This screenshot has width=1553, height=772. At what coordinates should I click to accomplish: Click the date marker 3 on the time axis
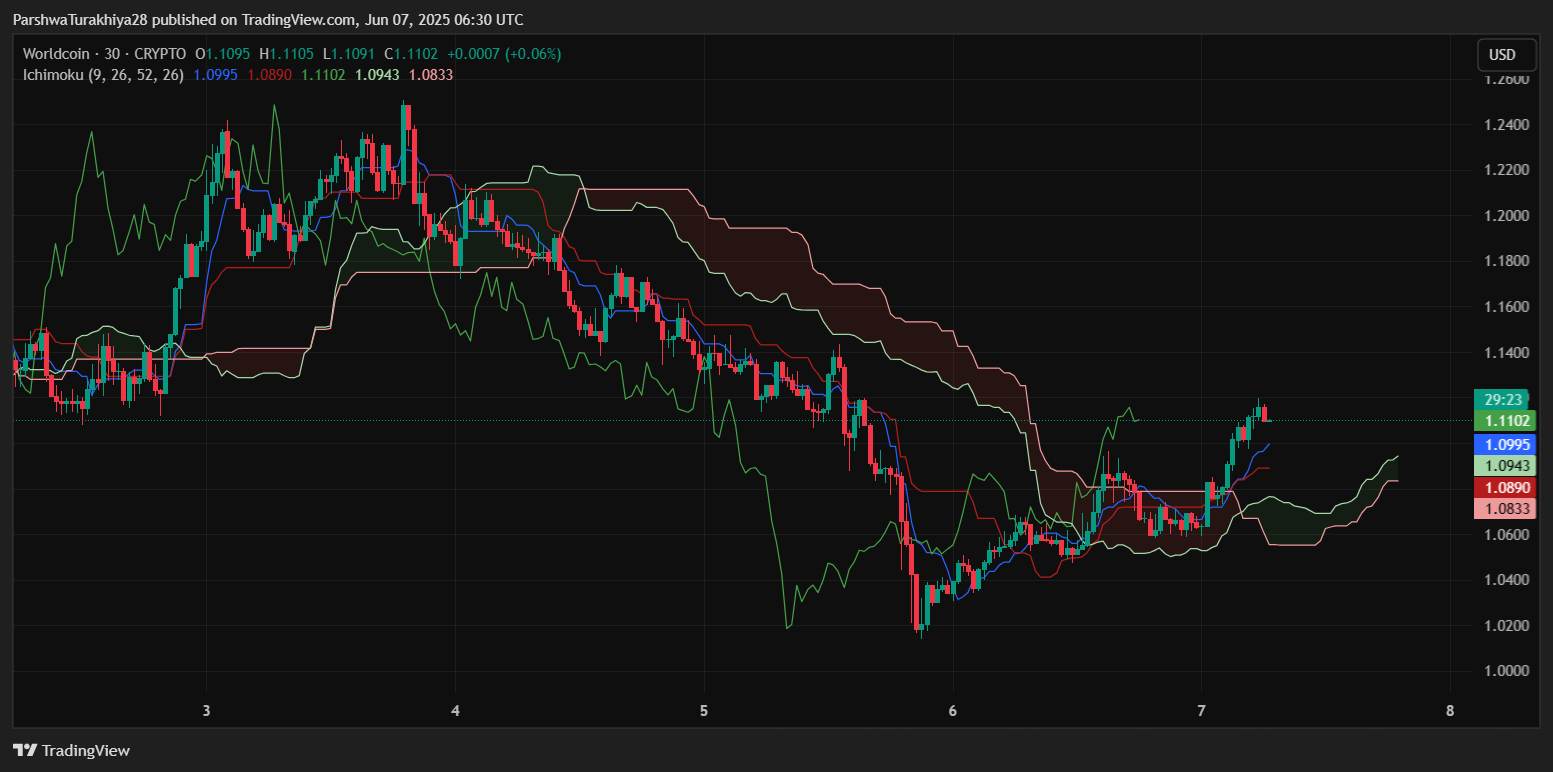[206, 711]
